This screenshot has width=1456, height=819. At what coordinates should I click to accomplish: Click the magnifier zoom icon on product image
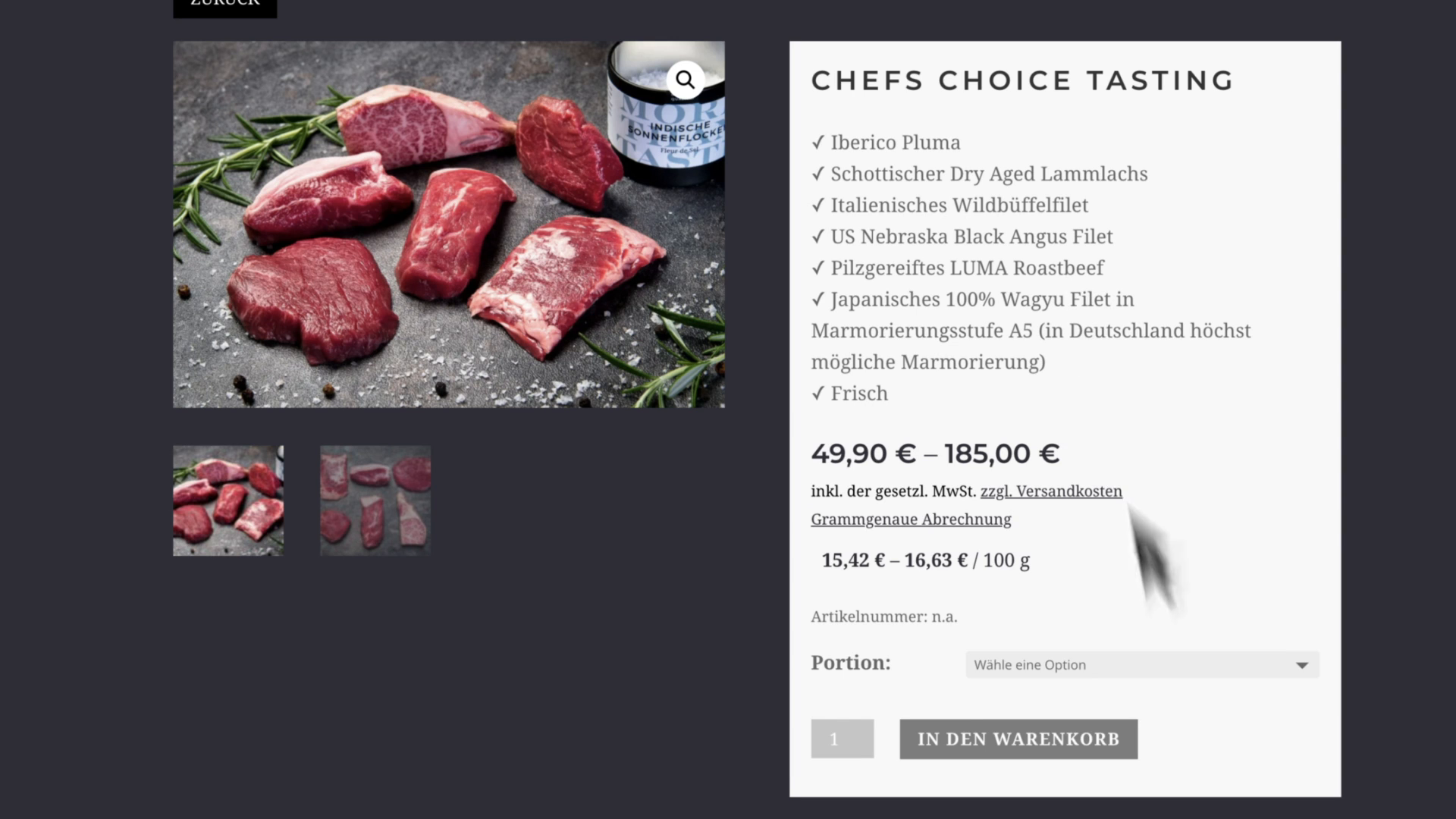[685, 79]
